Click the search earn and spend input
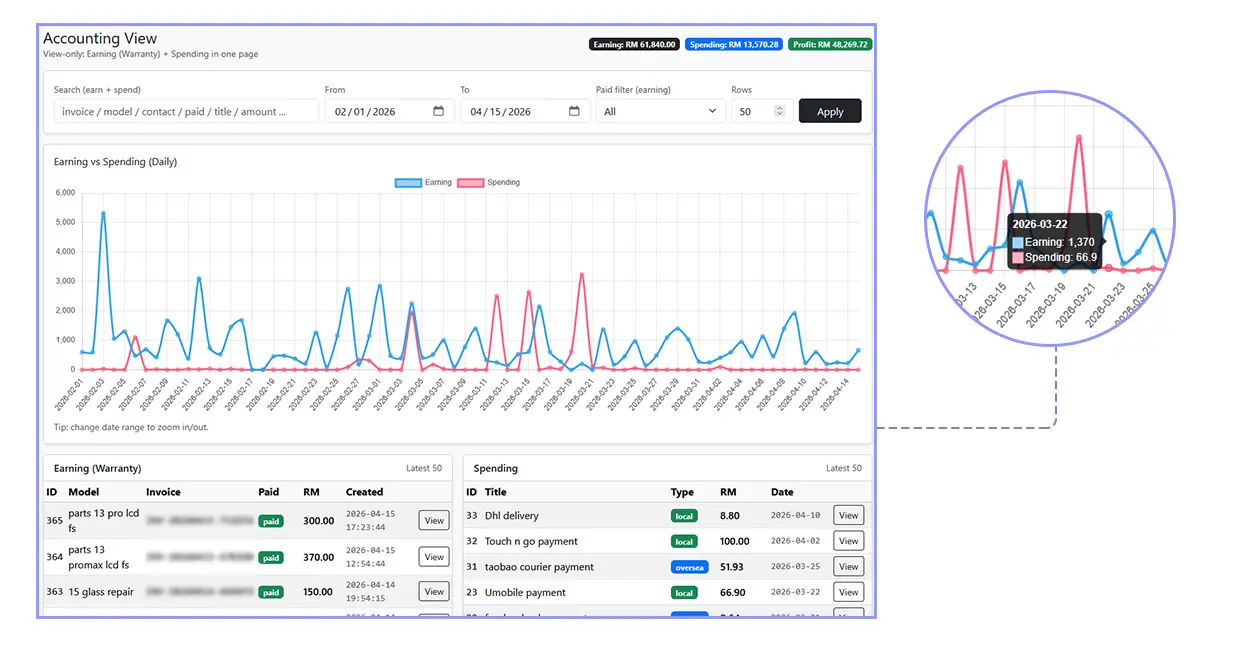The width and height of the screenshot is (1260, 660). click(x=186, y=112)
